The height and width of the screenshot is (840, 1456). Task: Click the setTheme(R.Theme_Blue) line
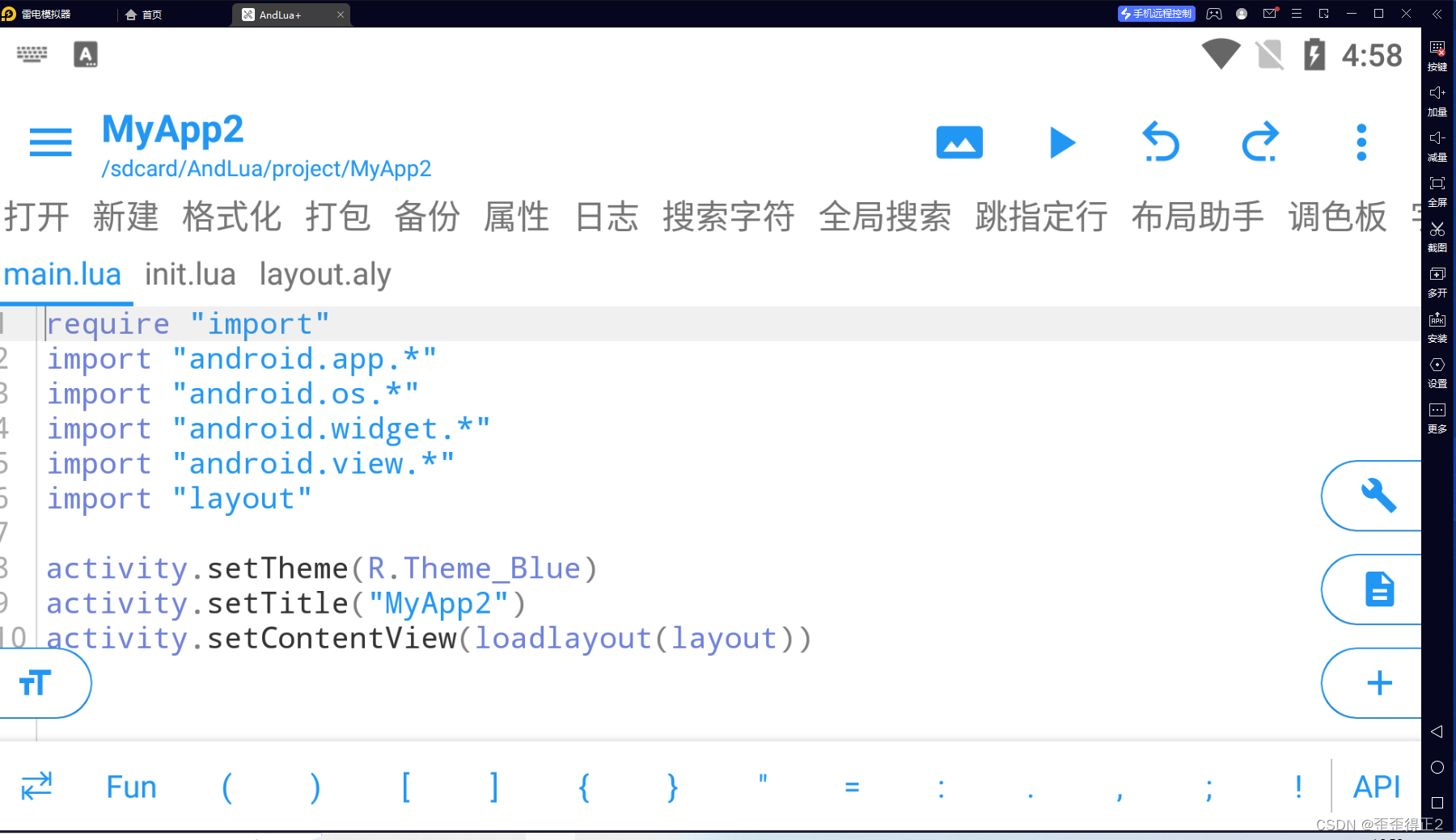(x=322, y=568)
